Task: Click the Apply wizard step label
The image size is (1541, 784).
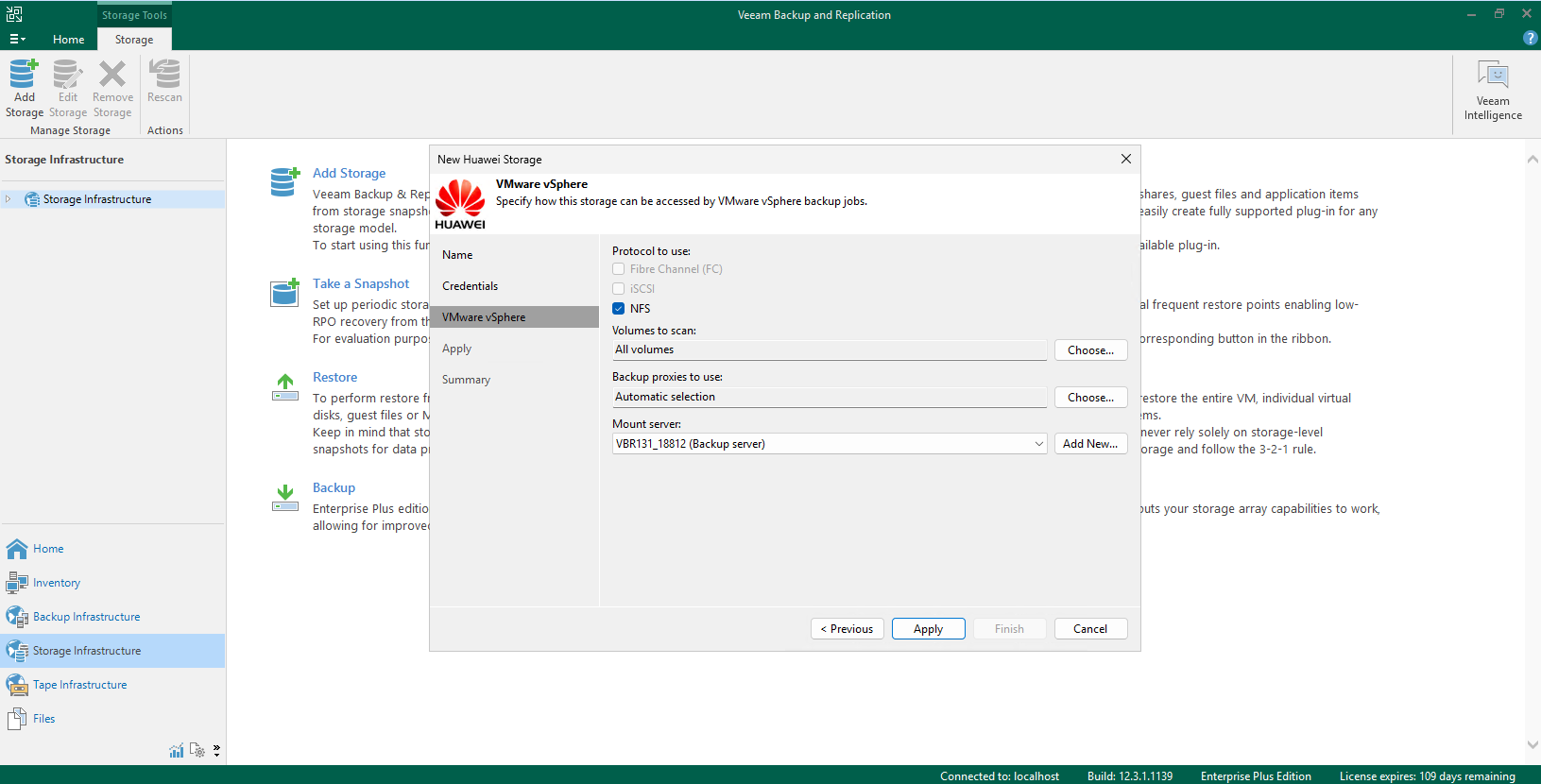Action: tap(456, 349)
